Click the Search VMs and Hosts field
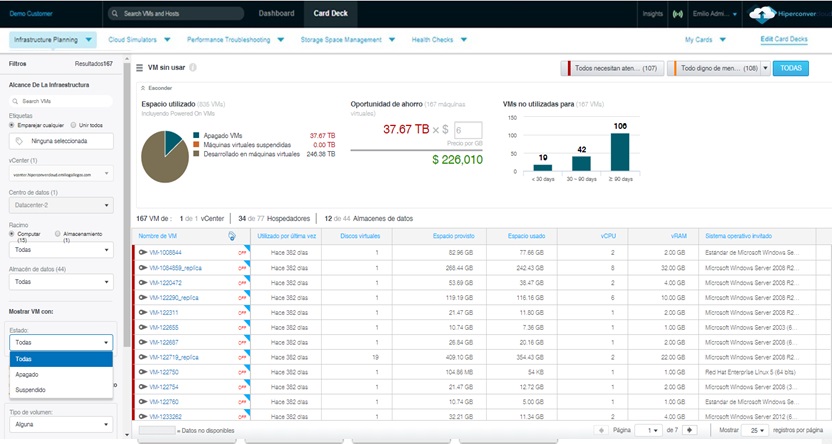This screenshot has width=832, height=444. tap(175, 14)
